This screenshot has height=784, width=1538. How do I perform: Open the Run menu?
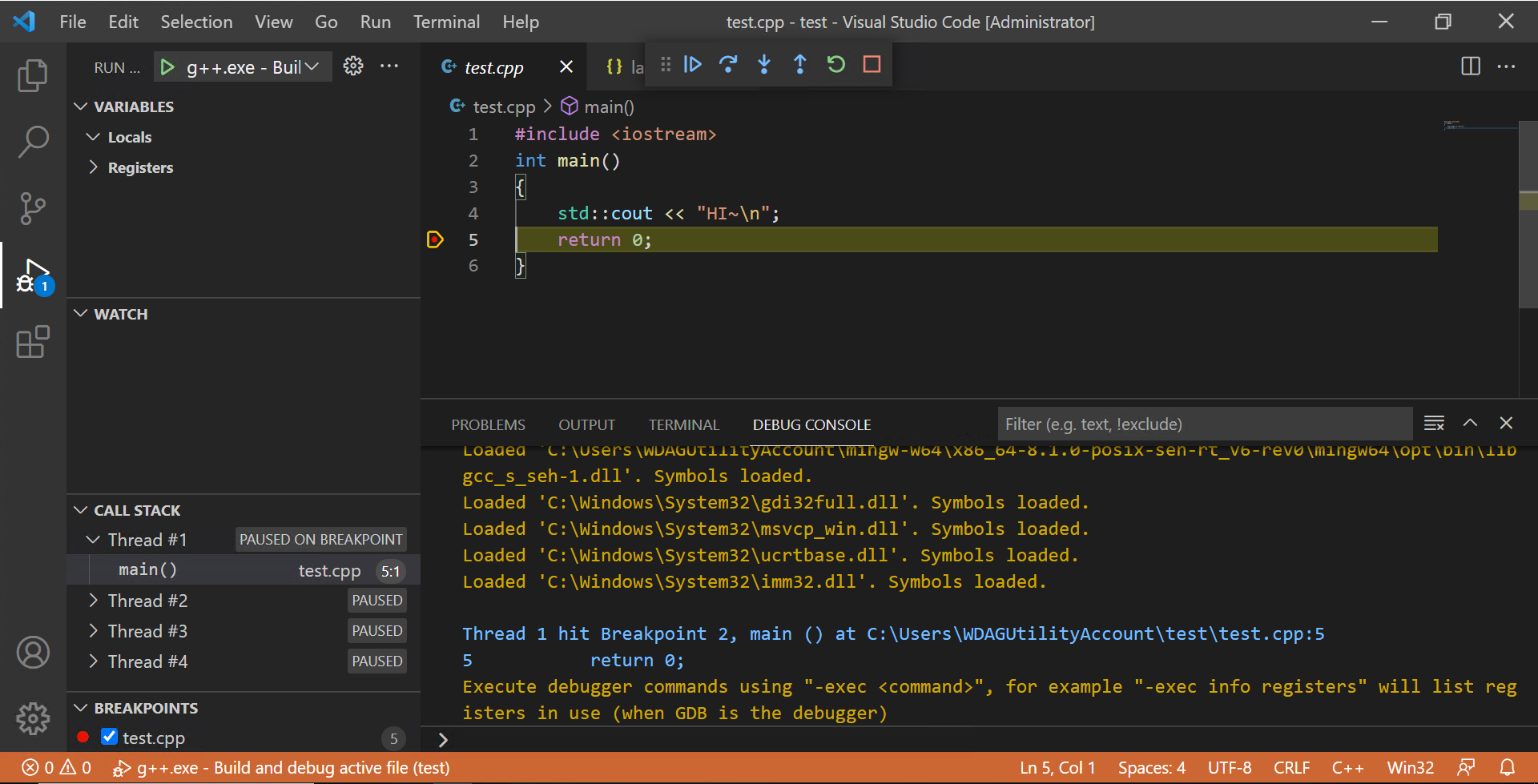(375, 22)
